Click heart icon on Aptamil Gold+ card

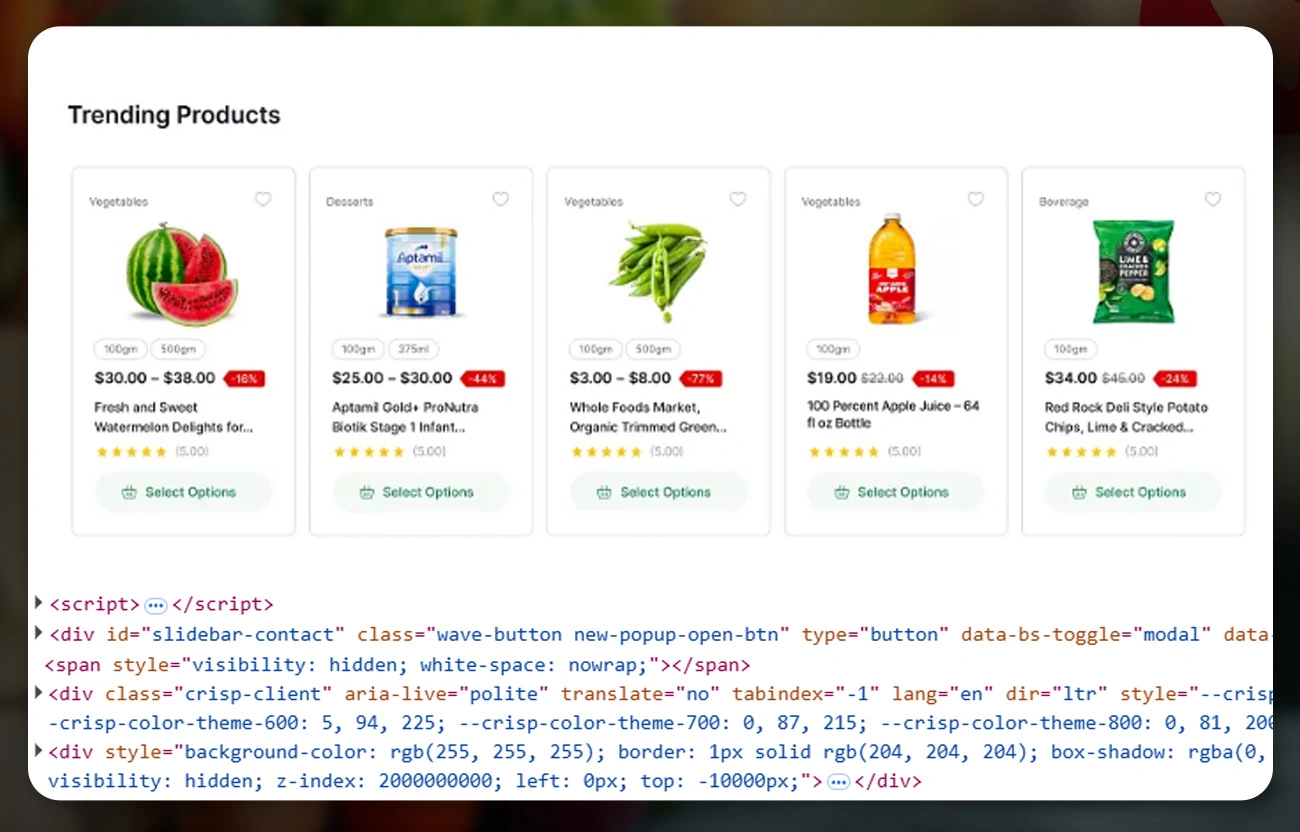point(501,199)
